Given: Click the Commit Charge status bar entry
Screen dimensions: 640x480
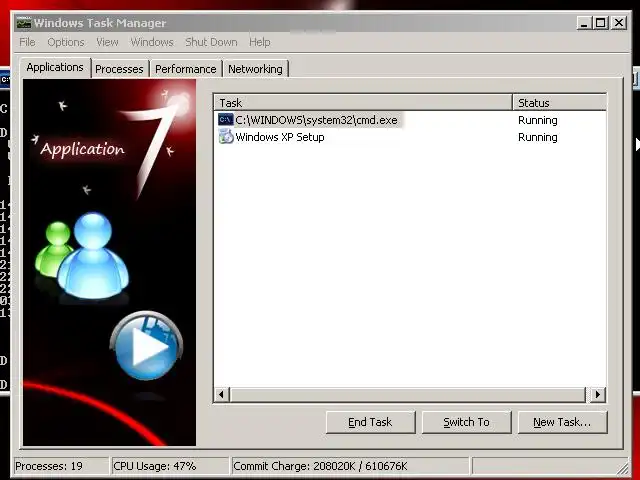Looking at the screenshot, I should pos(350,466).
